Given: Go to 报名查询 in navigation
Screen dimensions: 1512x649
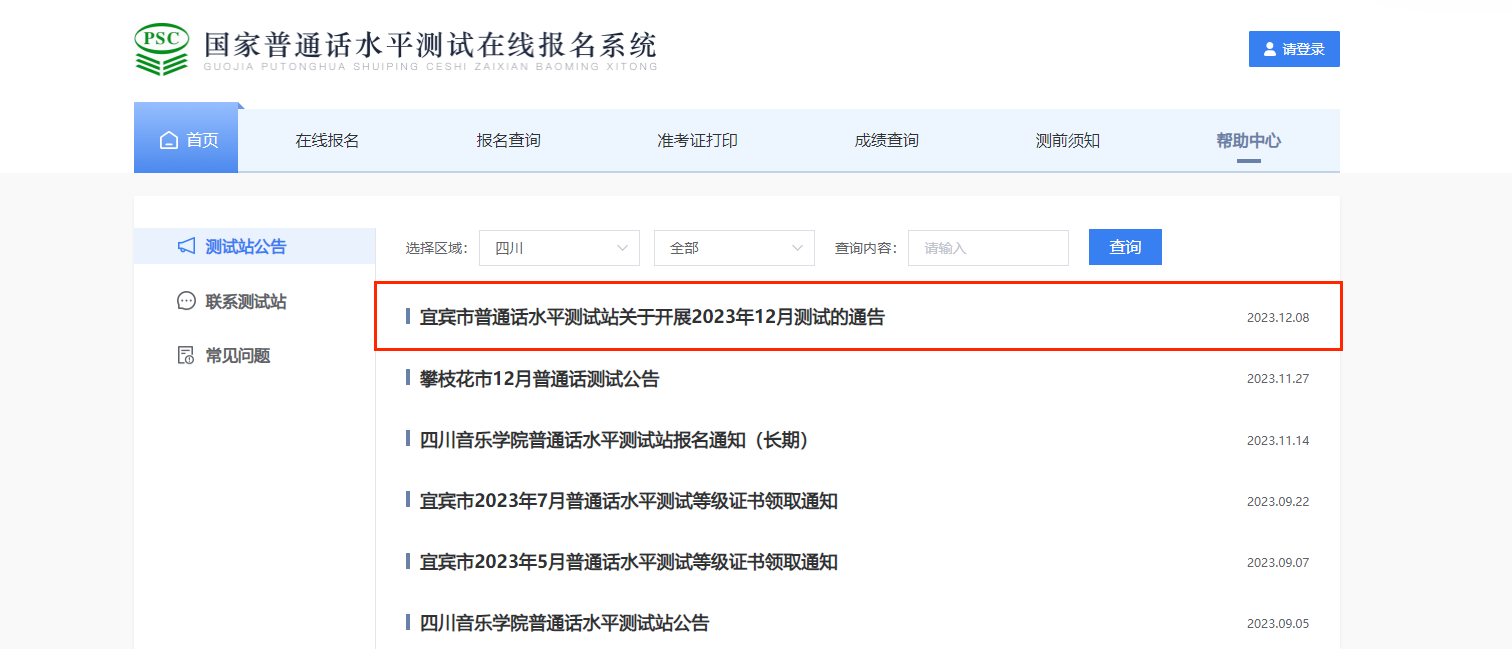Looking at the screenshot, I should pos(508,141).
